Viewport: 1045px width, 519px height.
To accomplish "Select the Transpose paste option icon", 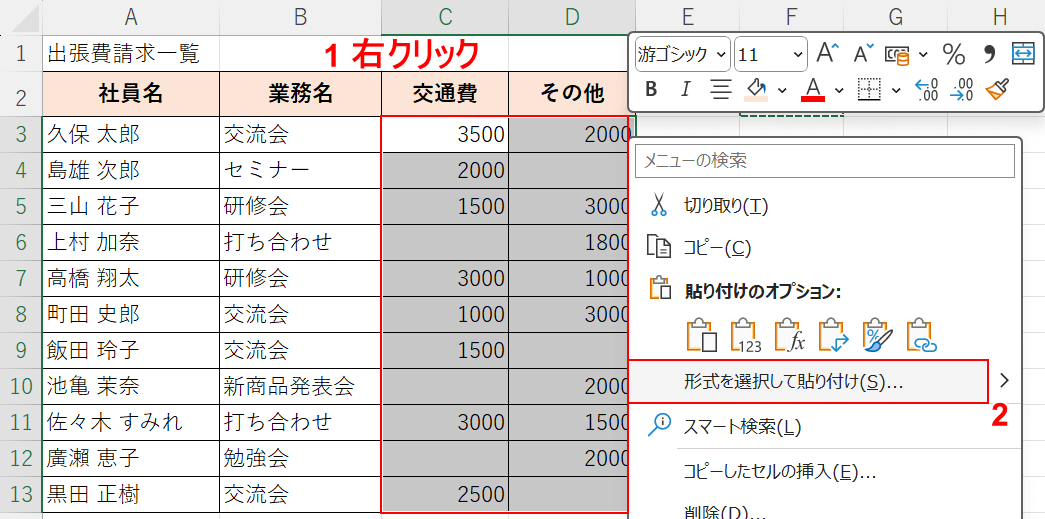I will click(833, 335).
